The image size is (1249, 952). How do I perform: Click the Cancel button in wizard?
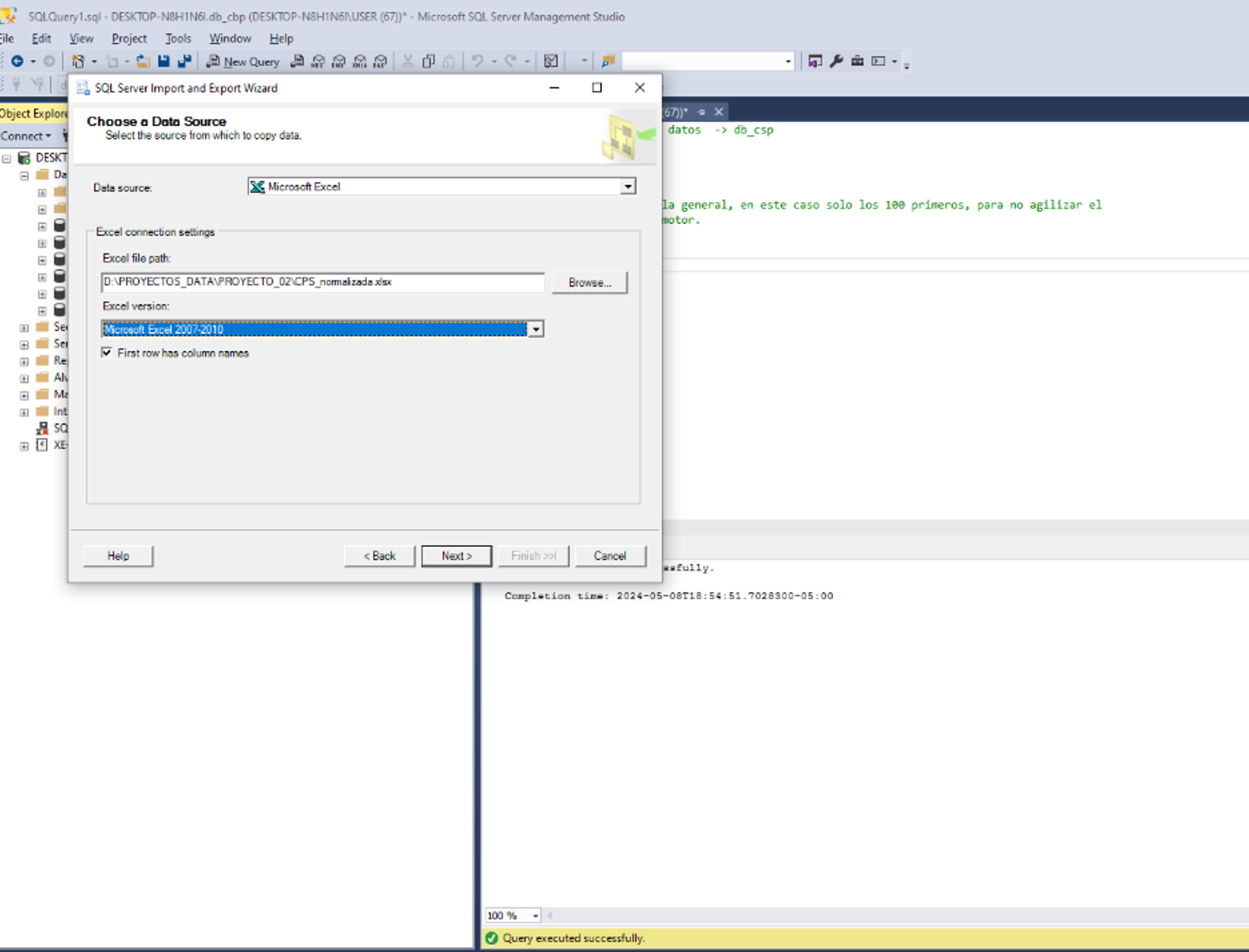click(610, 556)
